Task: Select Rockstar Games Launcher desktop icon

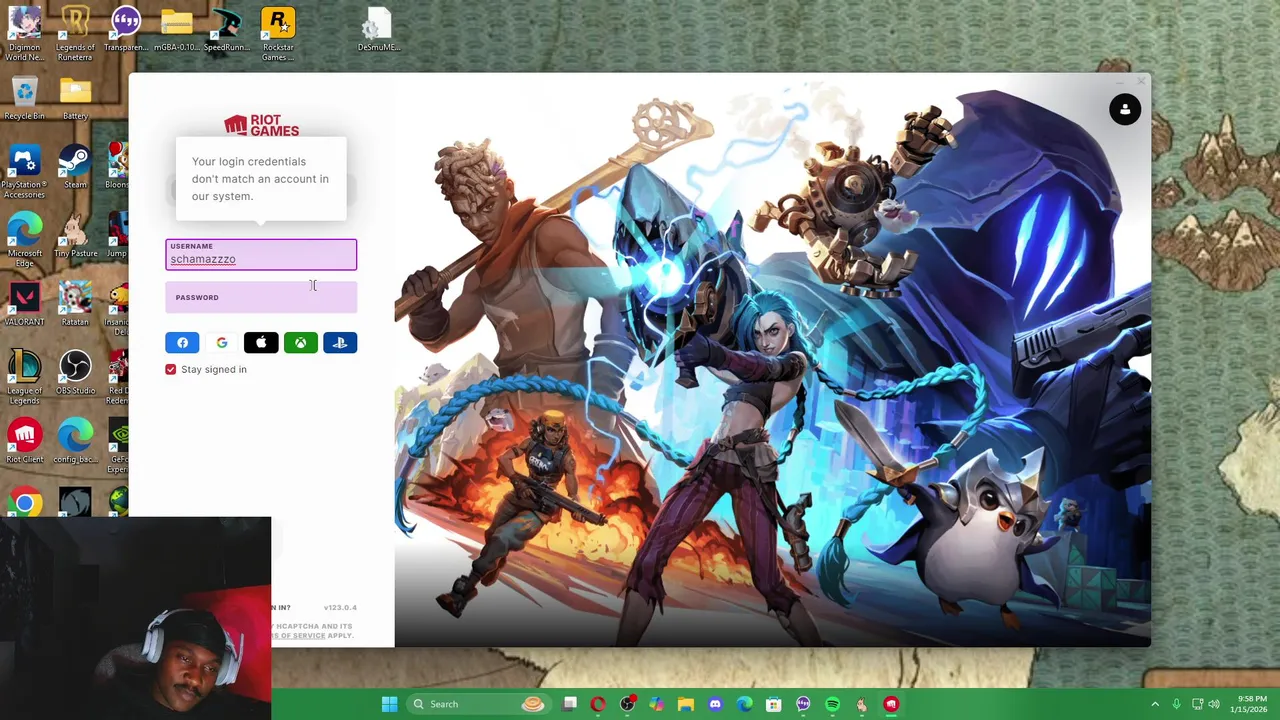Action: pyautogui.click(x=278, y=34)
